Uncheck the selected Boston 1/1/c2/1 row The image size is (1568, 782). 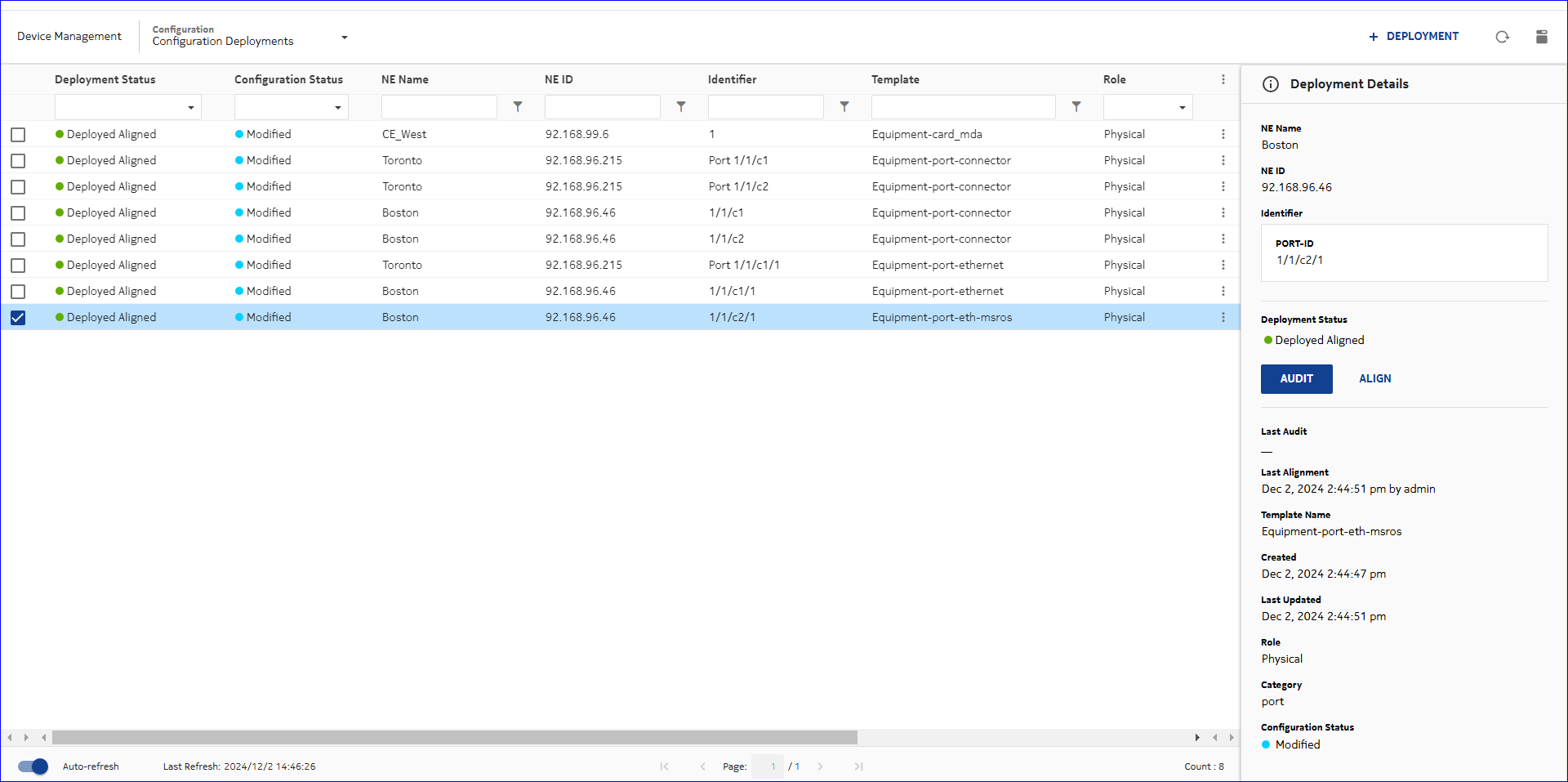pyautogui.click(x=18, y=318)
